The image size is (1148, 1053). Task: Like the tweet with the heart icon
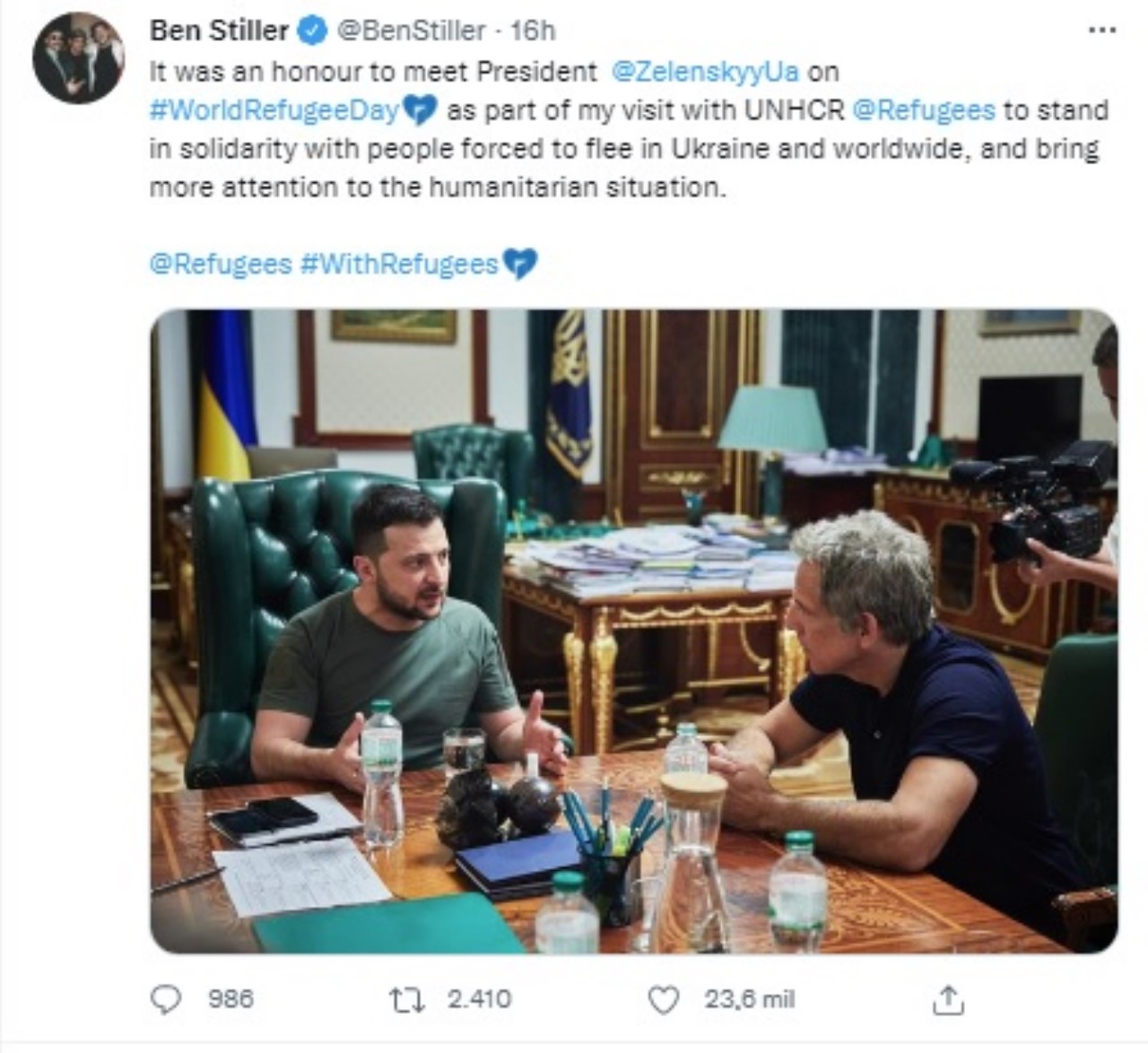[664, 999]
